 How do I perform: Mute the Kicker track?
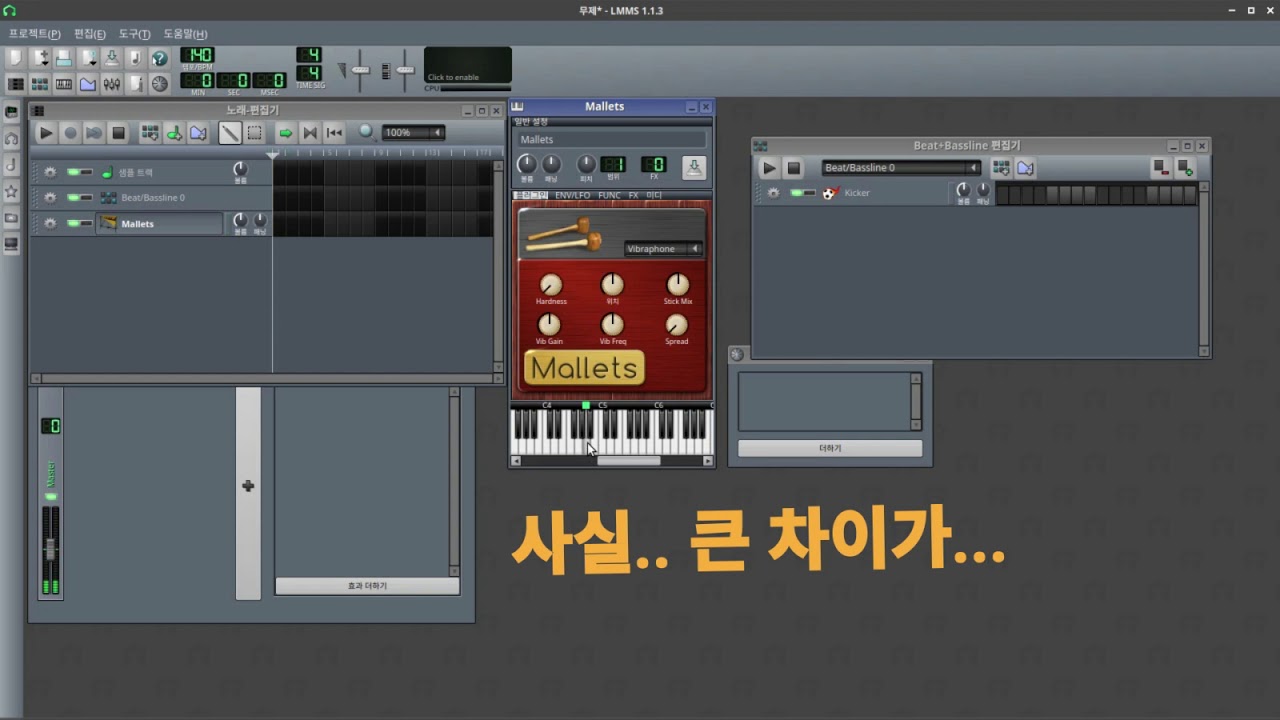[797, 193]
